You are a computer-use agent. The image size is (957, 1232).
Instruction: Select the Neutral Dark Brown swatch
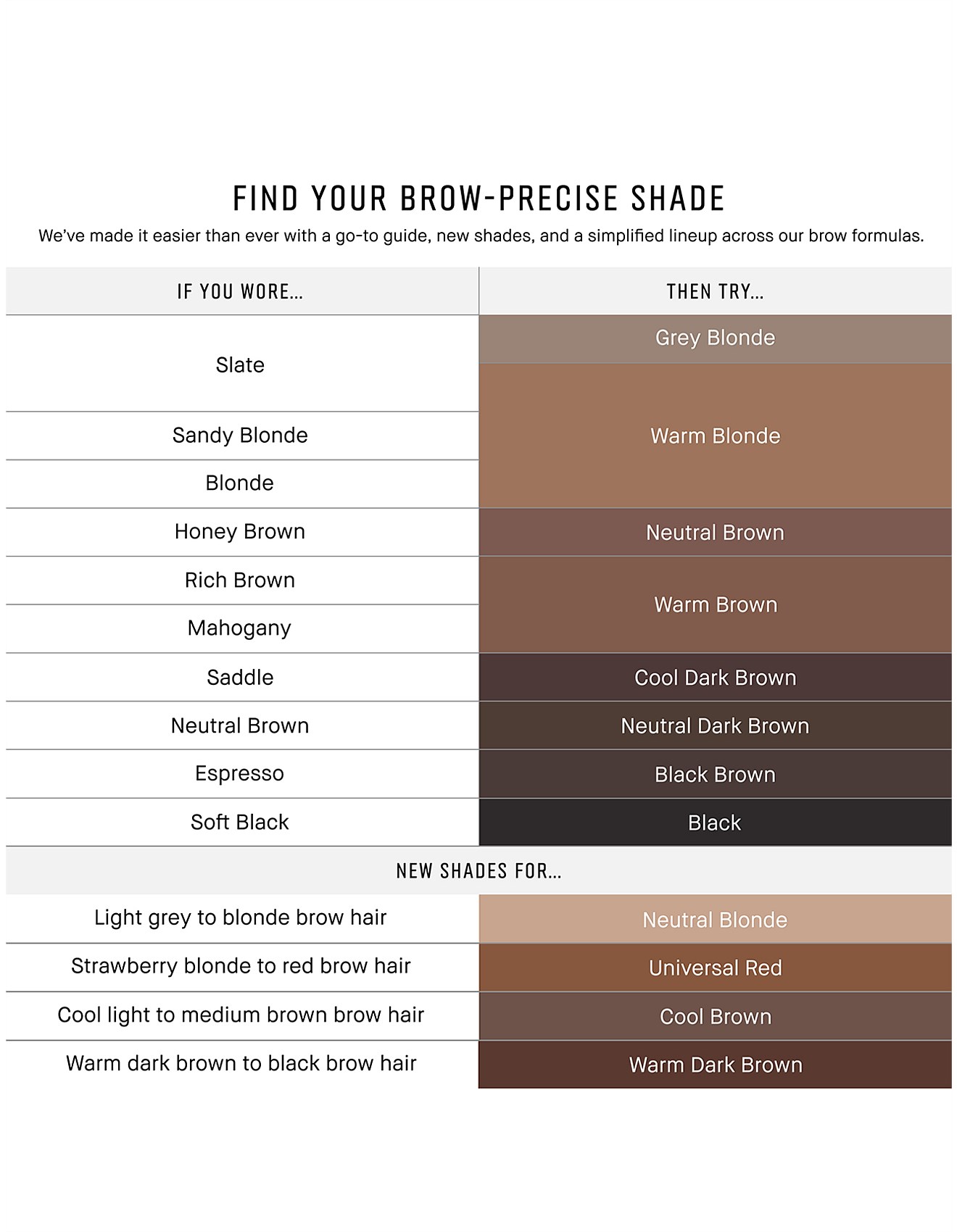click(x=715, y=725)
